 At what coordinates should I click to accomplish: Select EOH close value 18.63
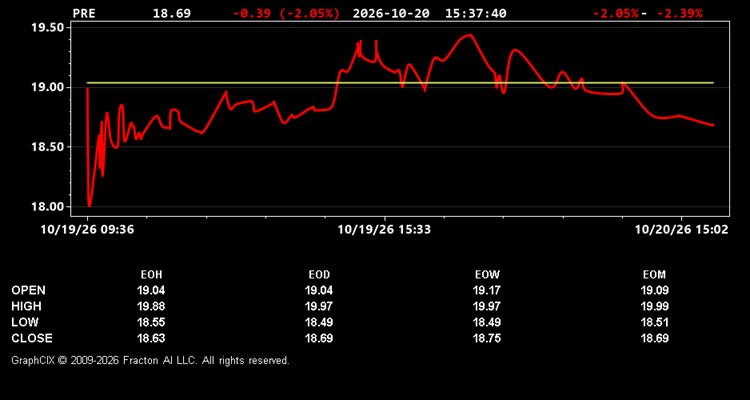click(151, 338)
